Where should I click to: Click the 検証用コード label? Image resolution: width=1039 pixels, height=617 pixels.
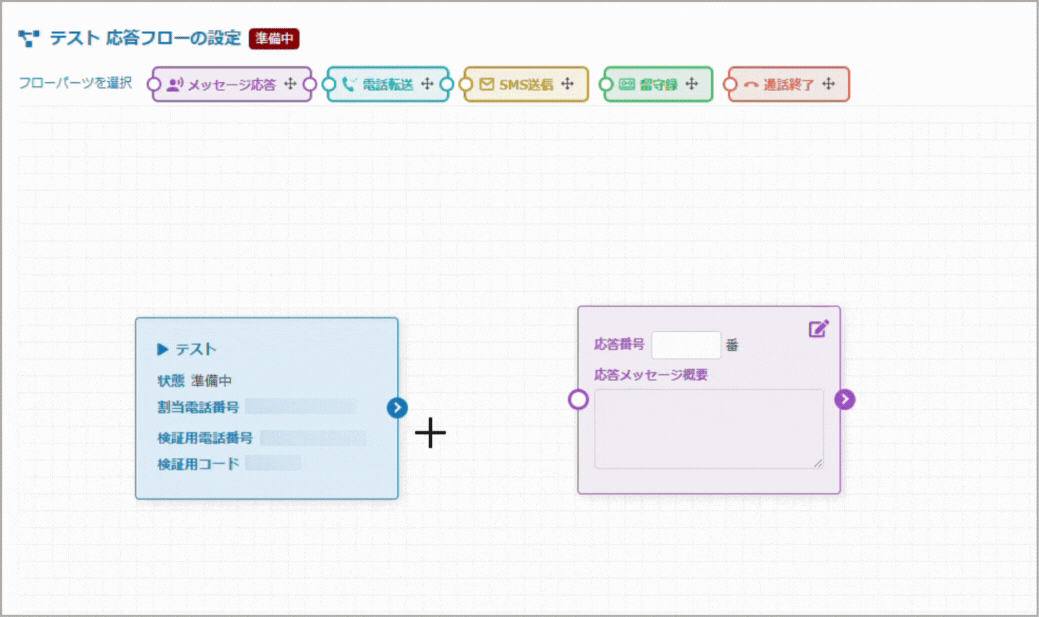point(197,464)
